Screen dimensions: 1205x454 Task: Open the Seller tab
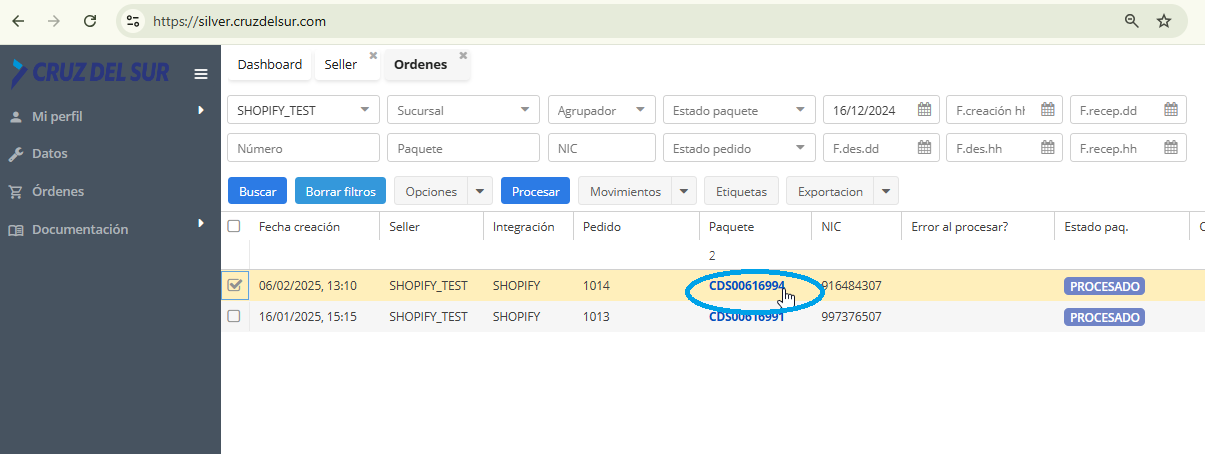point(341,65)
